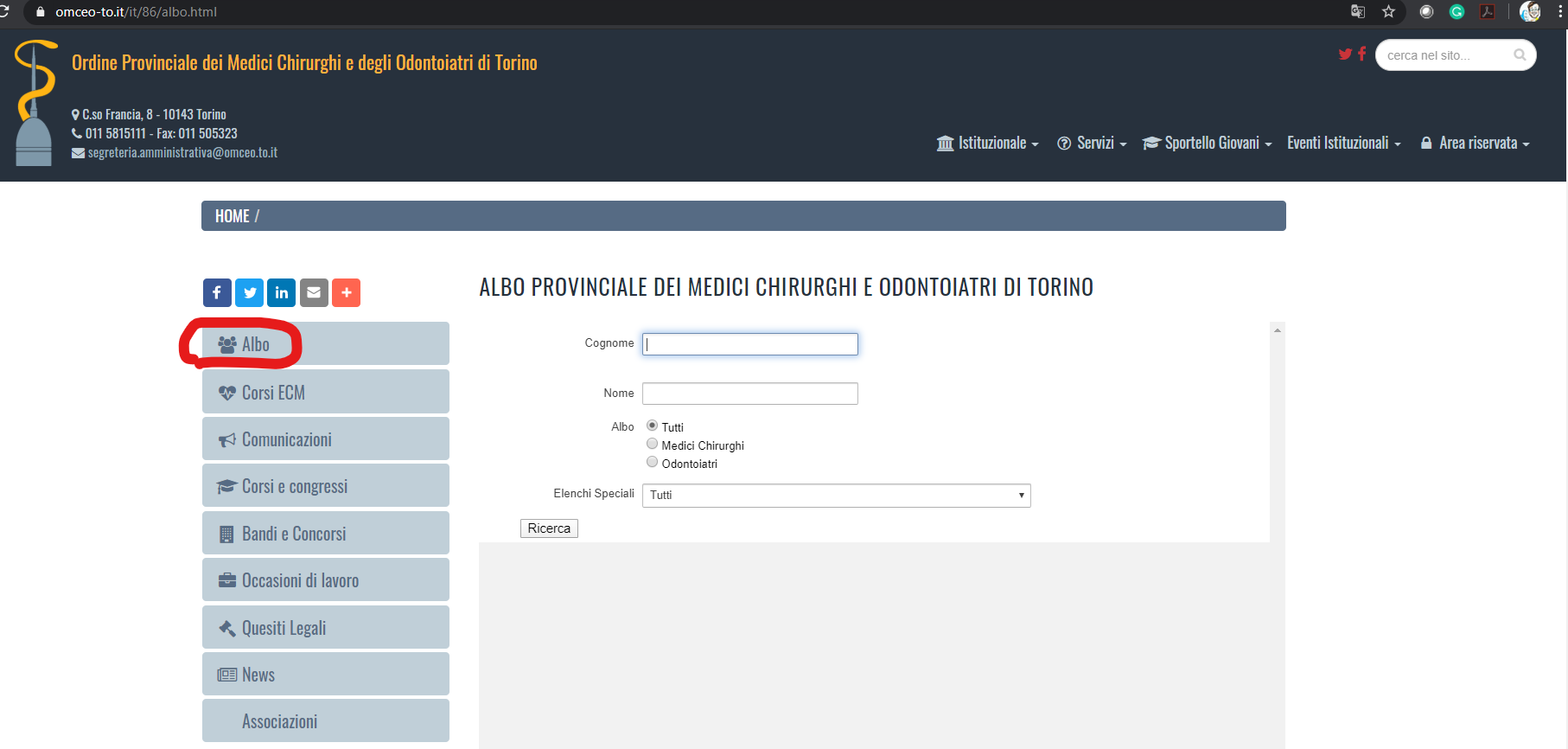Click the Twitter share icon
The width and height of the screenshot is (1568, 749).
click(250, 293)
